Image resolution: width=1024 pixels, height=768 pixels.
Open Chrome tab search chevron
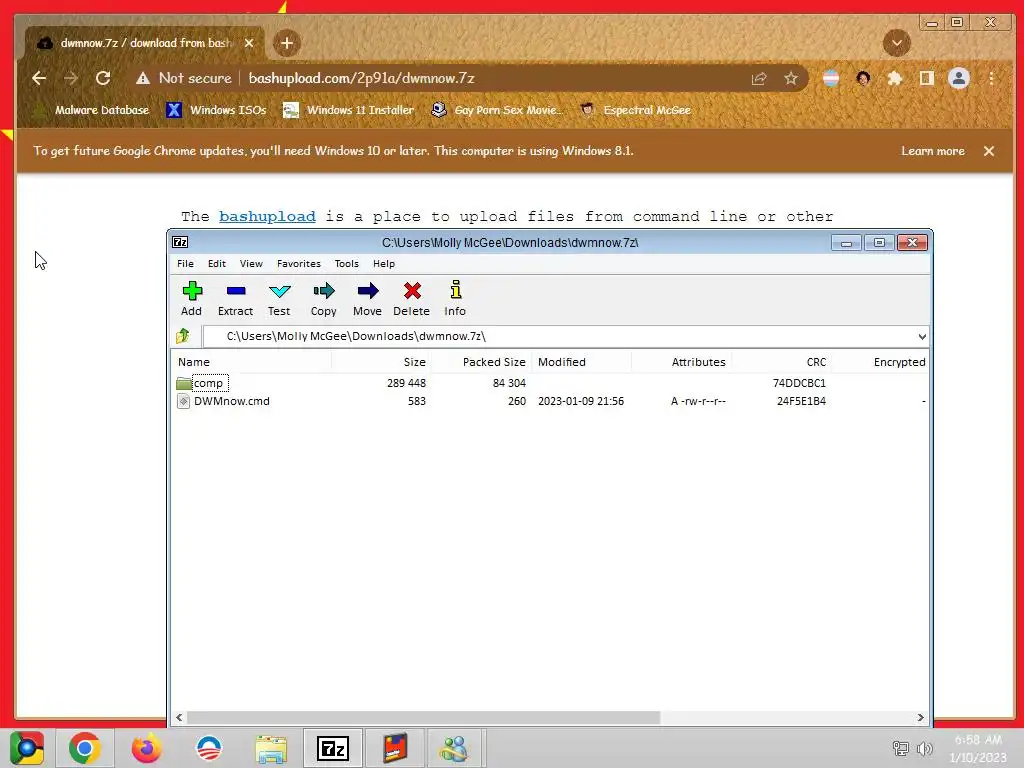[x=897, y=43]
